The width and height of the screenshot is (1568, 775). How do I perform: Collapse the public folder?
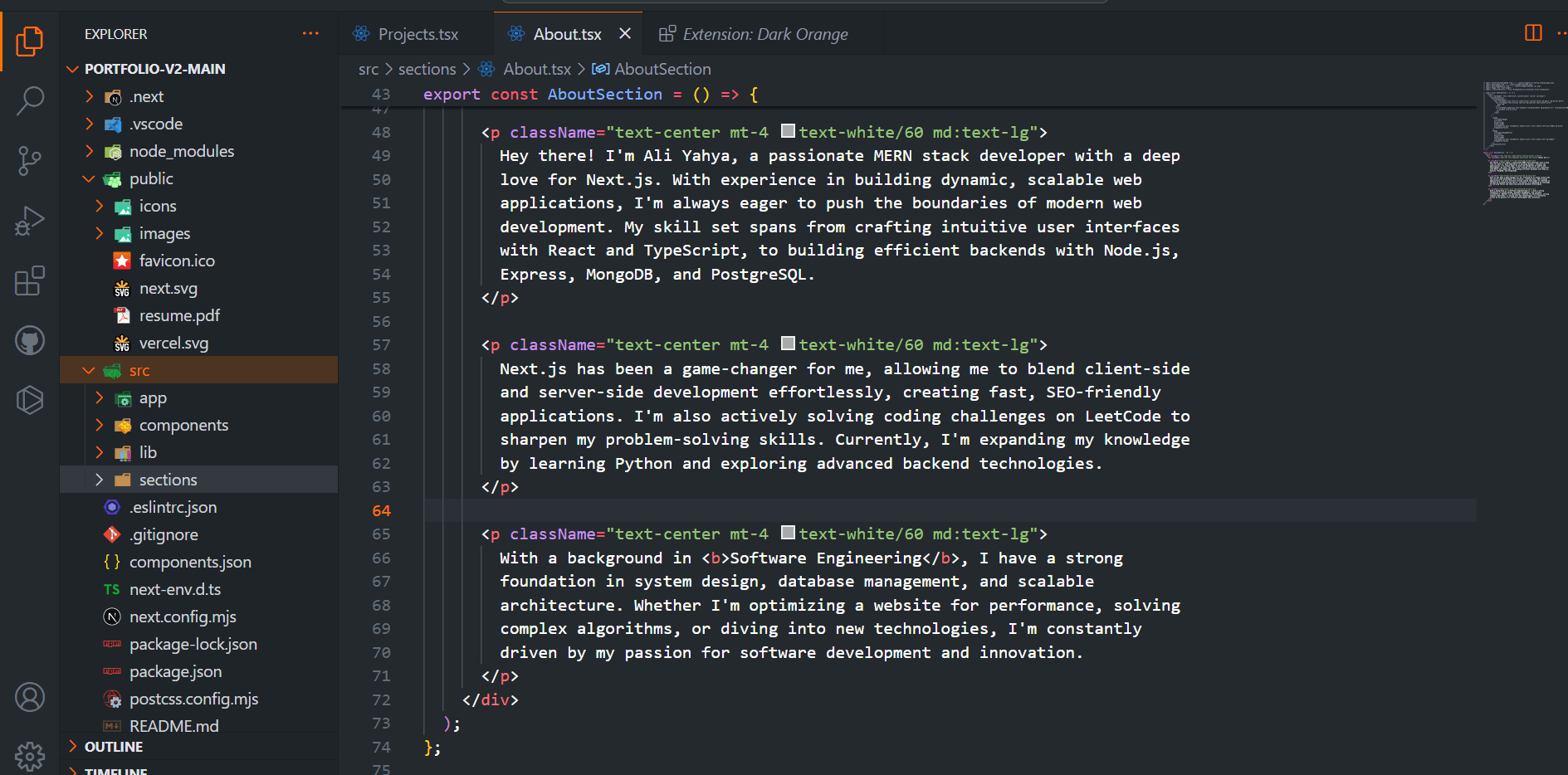click(89, 179)
